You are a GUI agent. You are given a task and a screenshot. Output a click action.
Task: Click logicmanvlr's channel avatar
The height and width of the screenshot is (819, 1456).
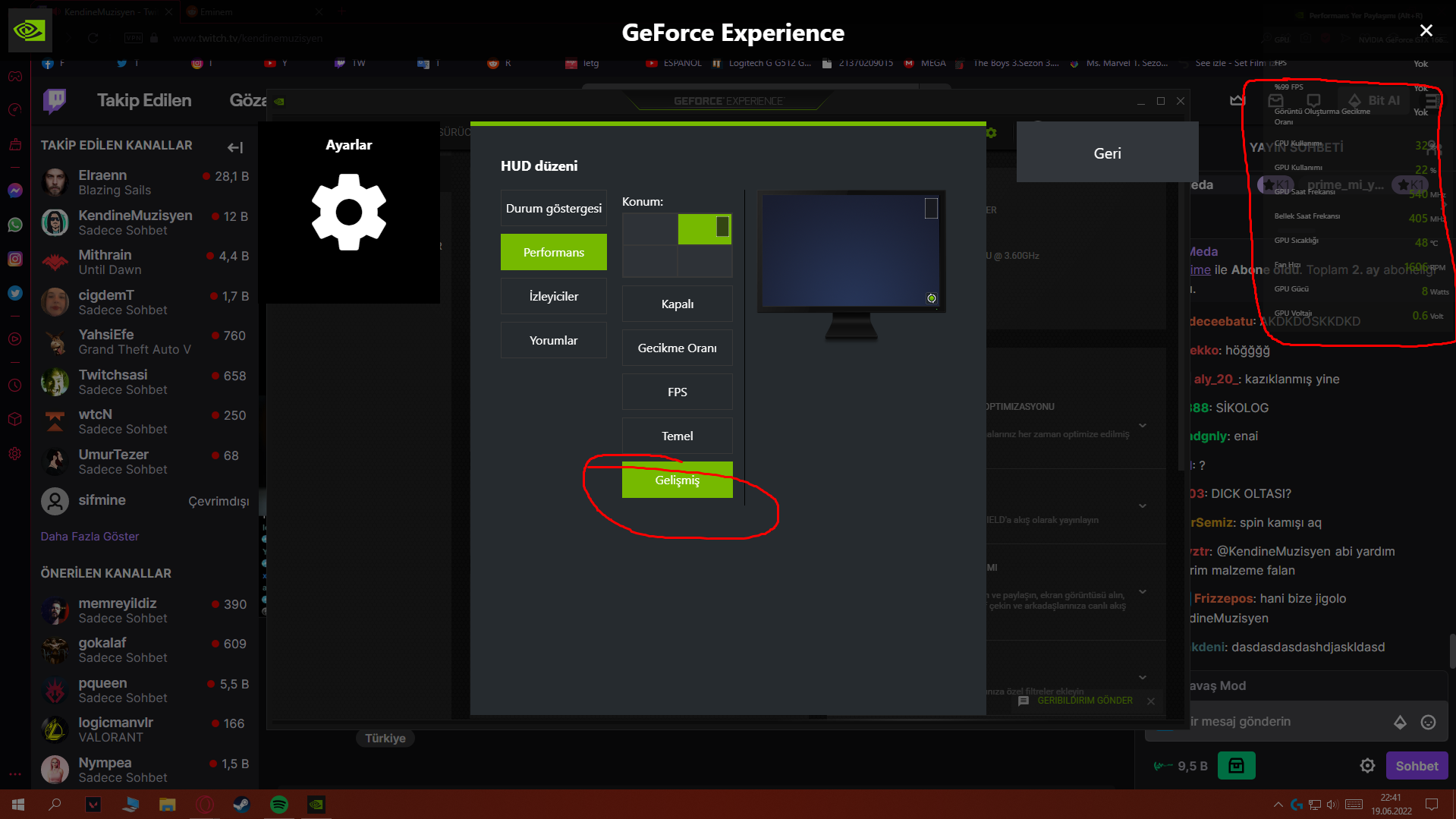click(55, 729)
